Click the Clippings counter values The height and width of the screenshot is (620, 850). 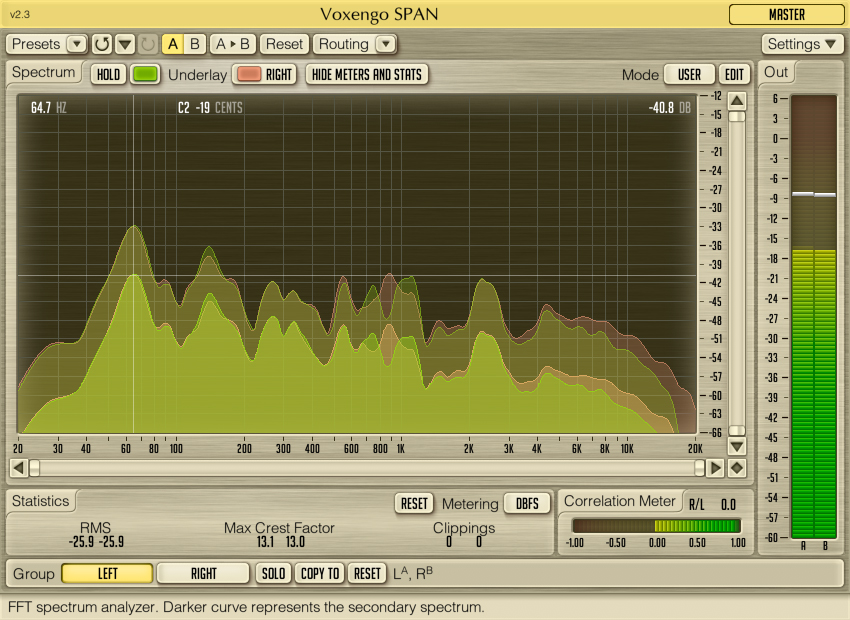click(463, 541)
